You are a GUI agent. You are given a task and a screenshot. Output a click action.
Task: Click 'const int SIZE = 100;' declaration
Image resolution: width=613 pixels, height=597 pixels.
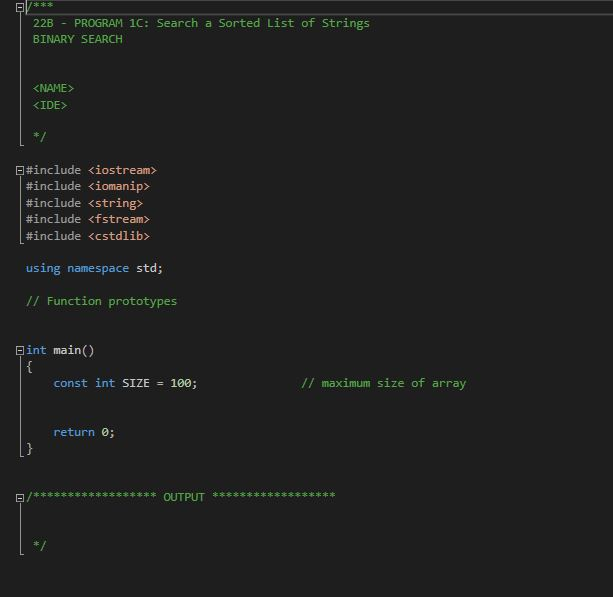tap(125, 383)
